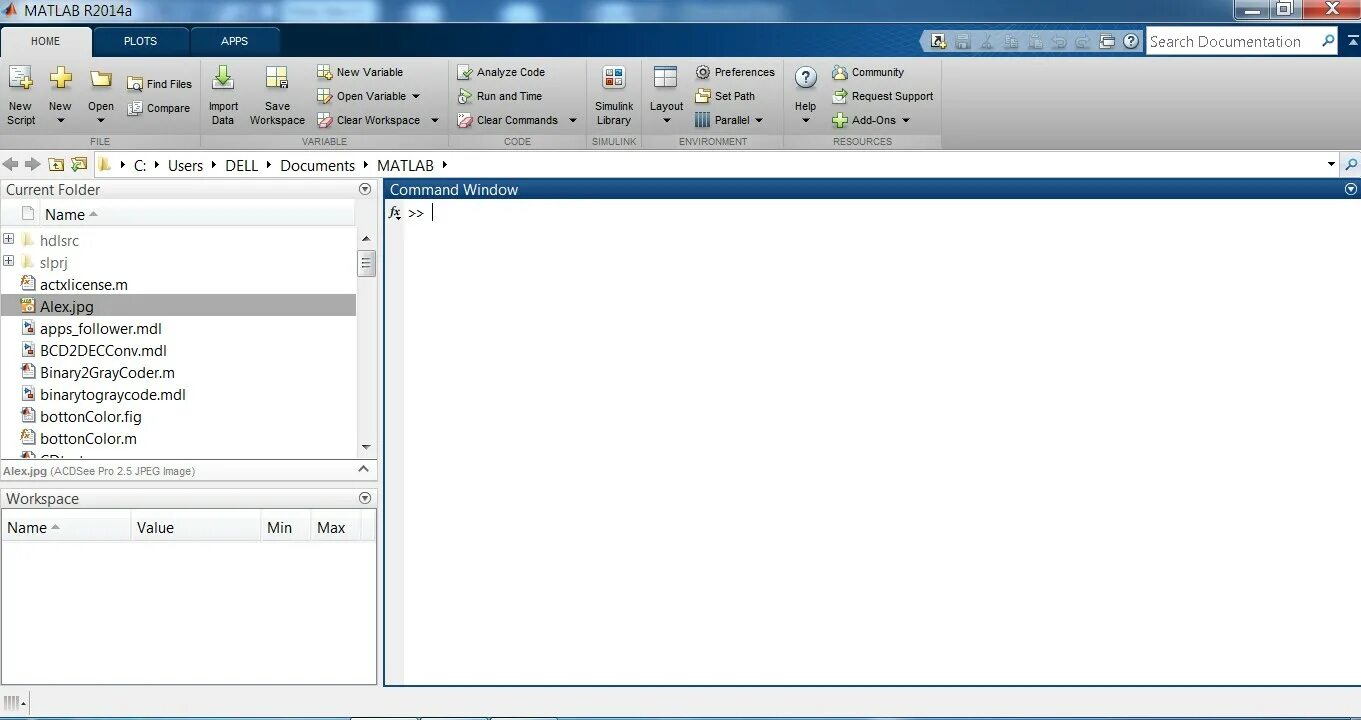Screen dimensions: 1361x720
Task: Expand the hdlsrc folder tree node
Action: tap(9, 239)
